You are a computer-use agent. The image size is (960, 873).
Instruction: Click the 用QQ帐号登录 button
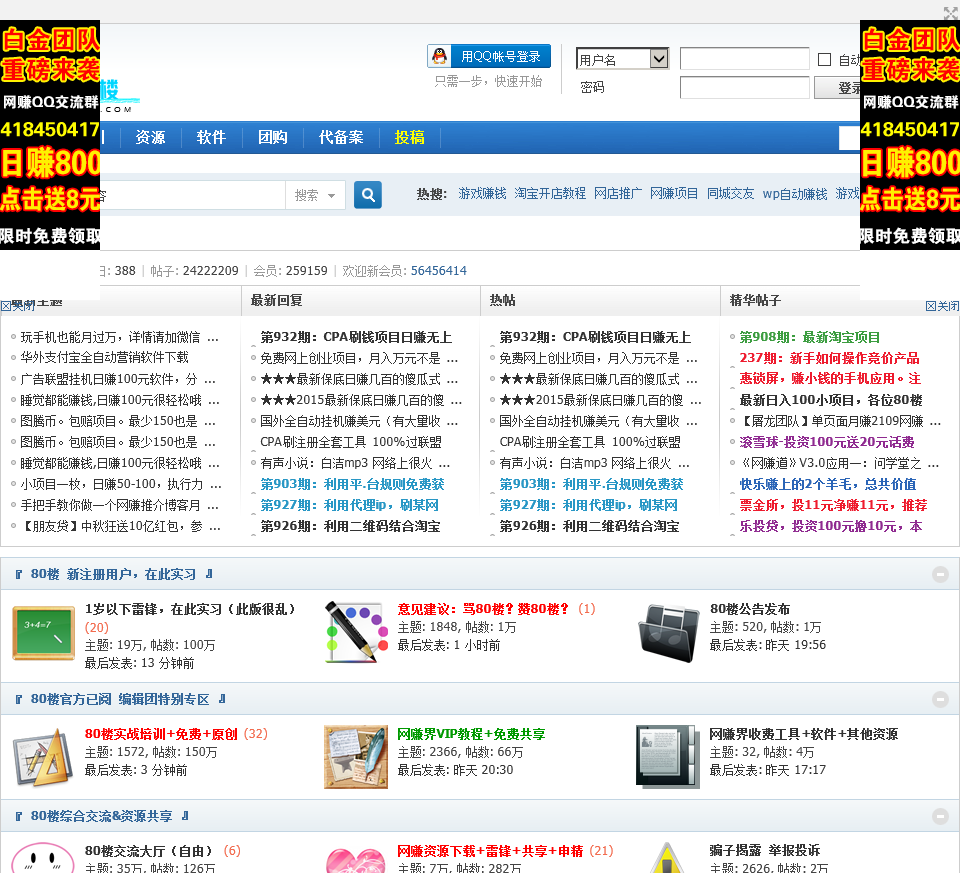(489, 56)
